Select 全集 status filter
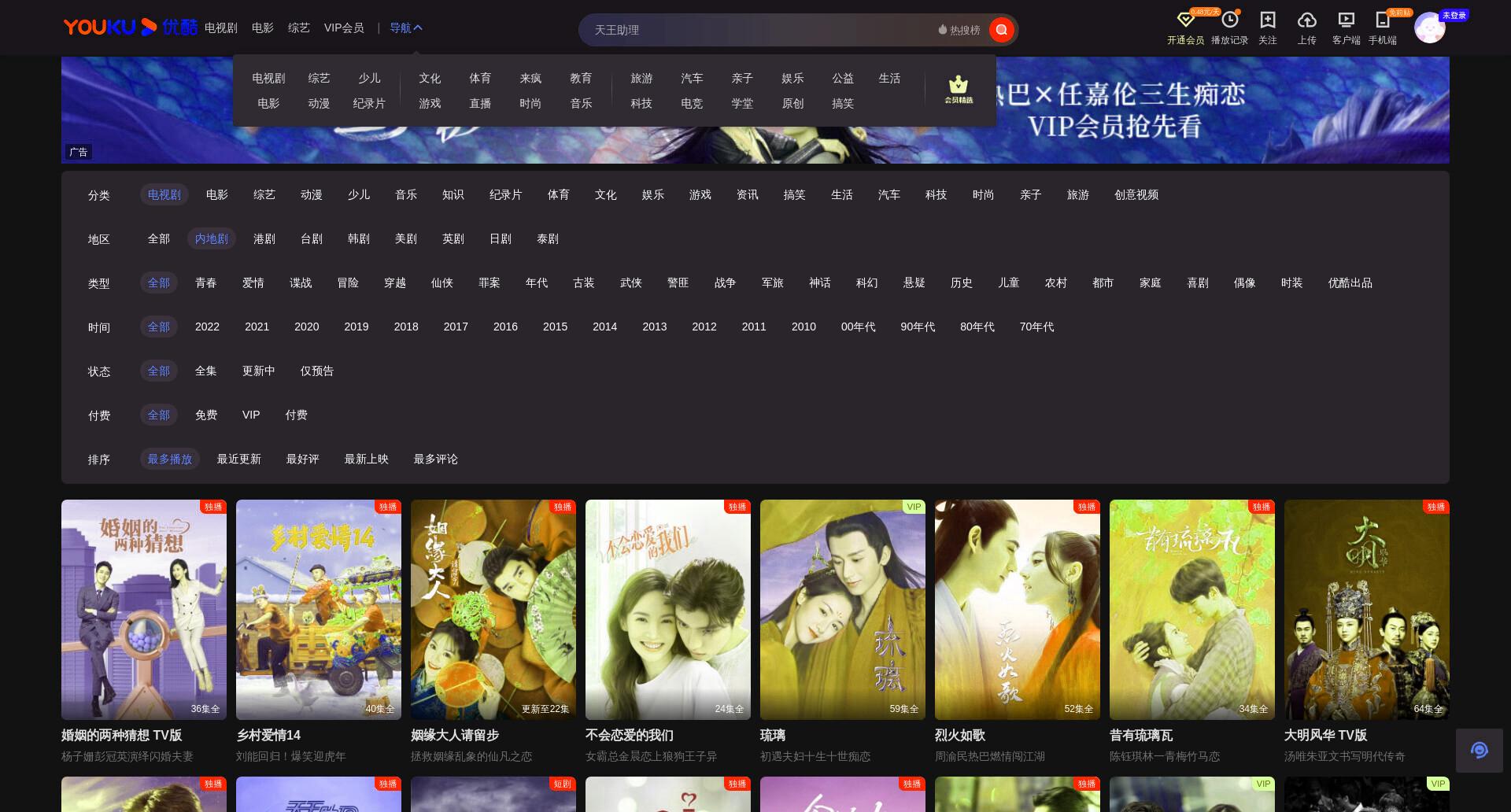The width and height of the screenshot is (1511, 812). tap(206, 371)
